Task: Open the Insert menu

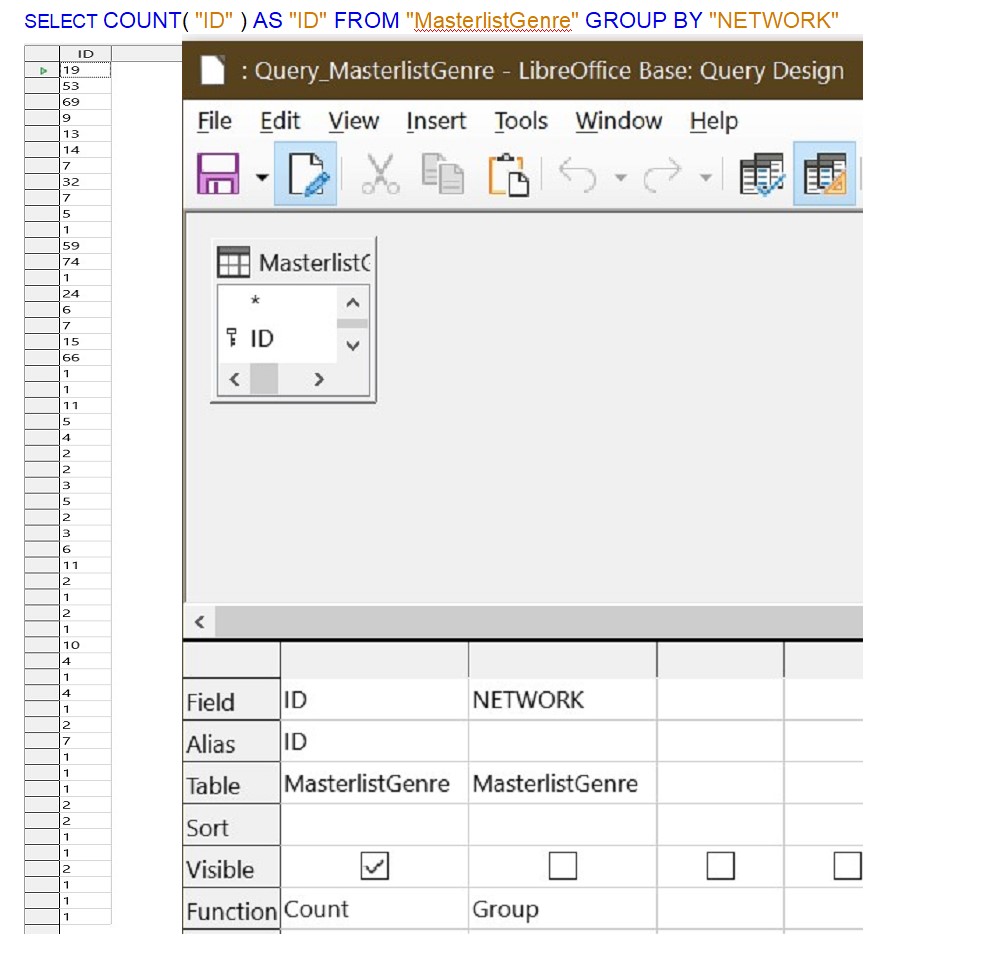Action: (x=436, y=121)
